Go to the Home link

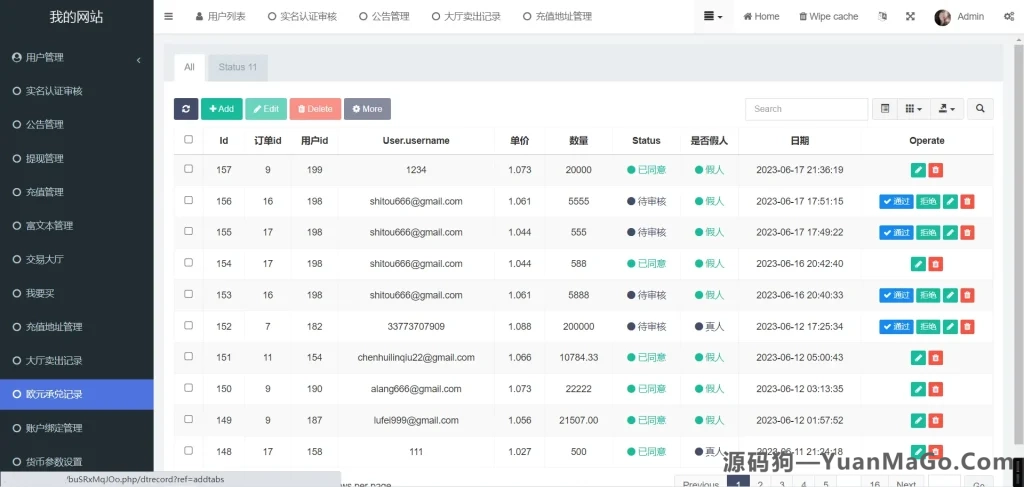761,16
